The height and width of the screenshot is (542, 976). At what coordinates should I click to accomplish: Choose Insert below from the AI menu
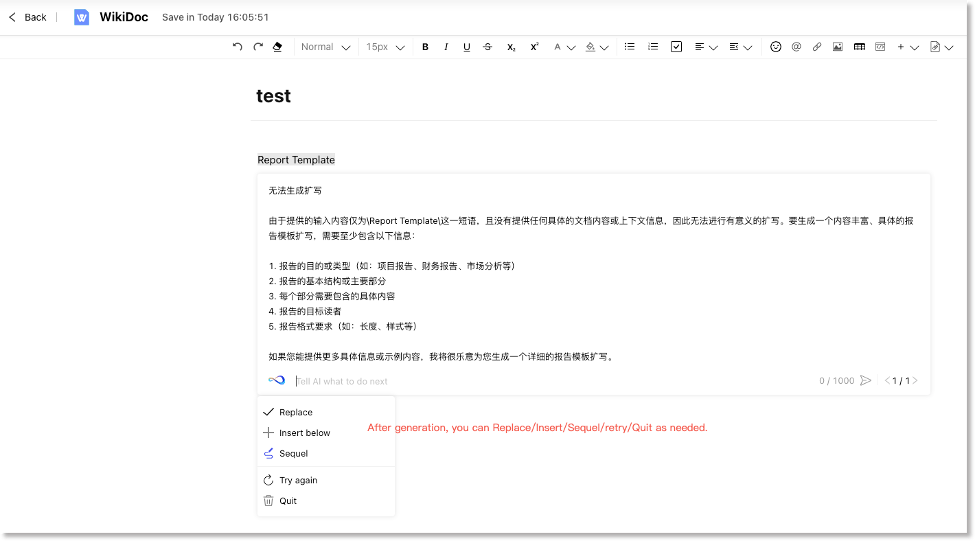click(x=304, y=433)
